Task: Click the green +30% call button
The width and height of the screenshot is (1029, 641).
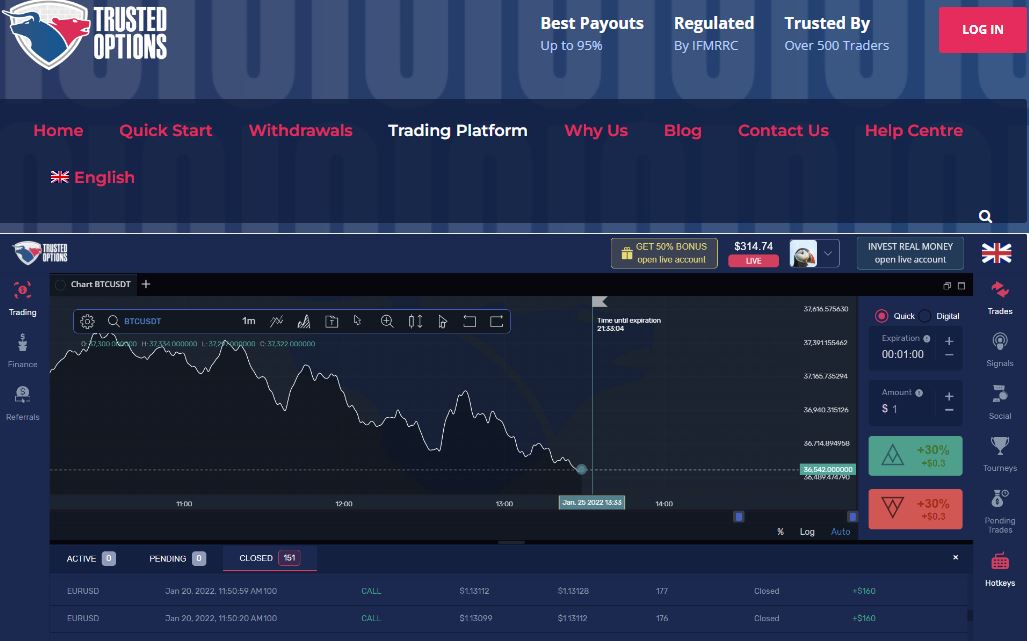Action: click(x=915, y=455)
